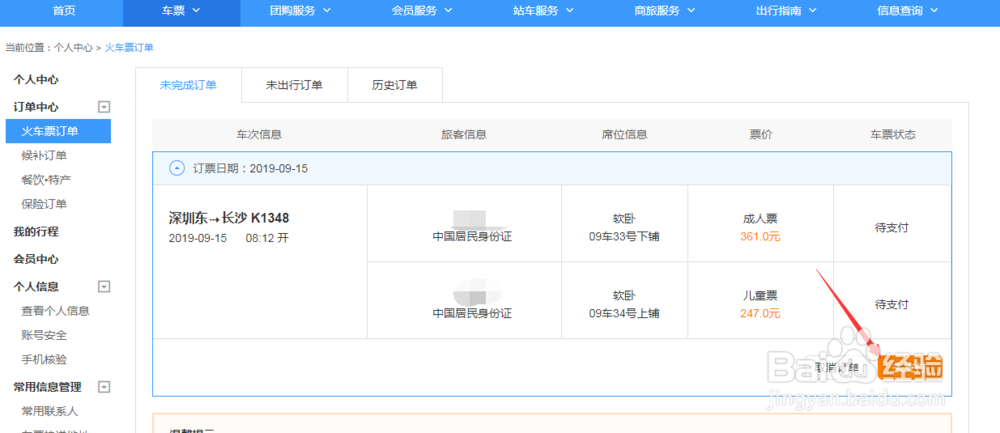This screenshot has height=433, width=1000.
Task: Open 餐饮•特产 in the sidebar
Action: pos(46,180)
